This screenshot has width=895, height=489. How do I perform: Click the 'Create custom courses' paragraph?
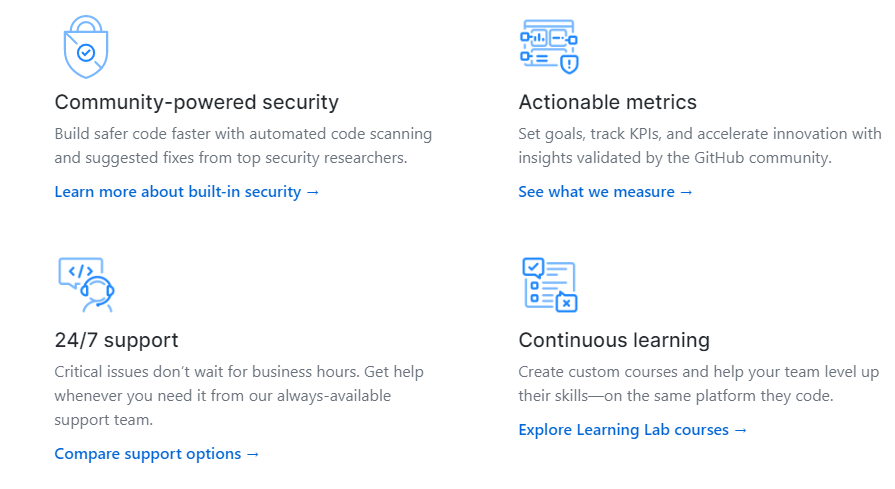pos(699,384)
